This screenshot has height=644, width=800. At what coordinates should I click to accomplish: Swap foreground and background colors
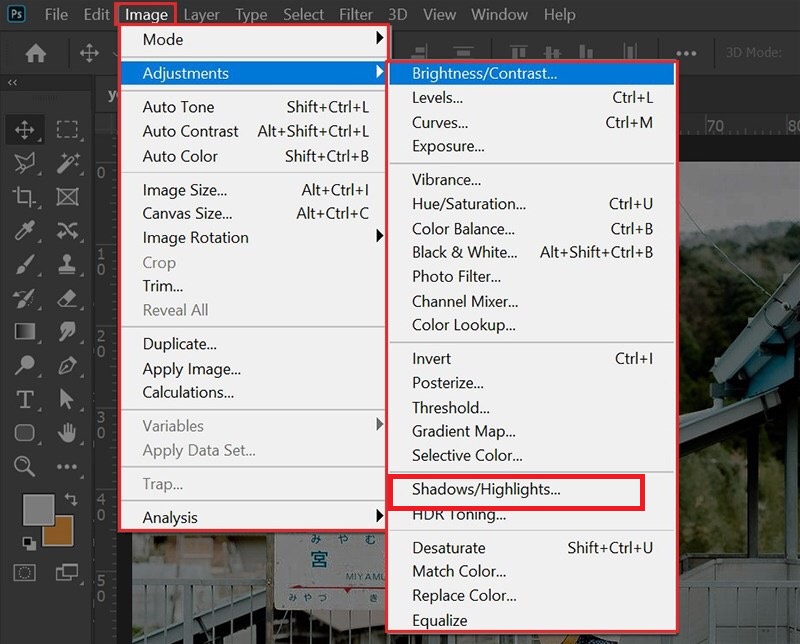coord(71,499)
